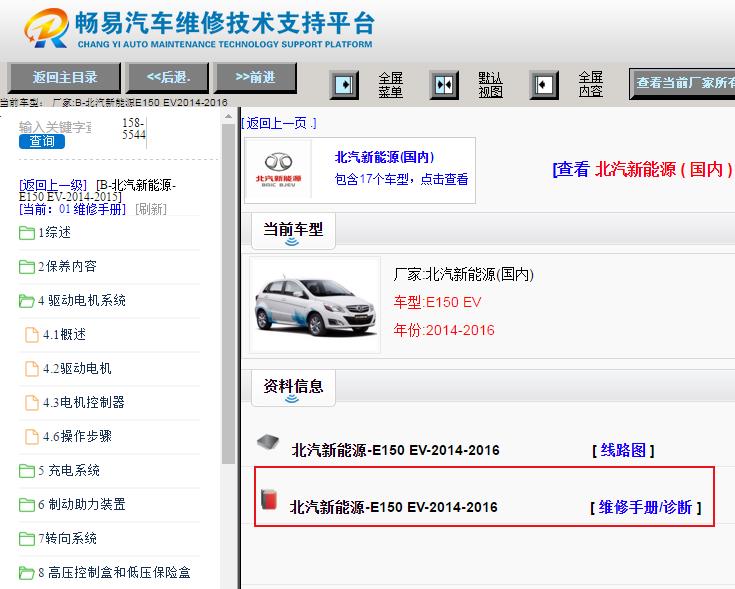Screen dimensions: 735x589
Task: Click the 4.2驱动电机 document icon
Action: pyautogui.click(x=32, y=369)
